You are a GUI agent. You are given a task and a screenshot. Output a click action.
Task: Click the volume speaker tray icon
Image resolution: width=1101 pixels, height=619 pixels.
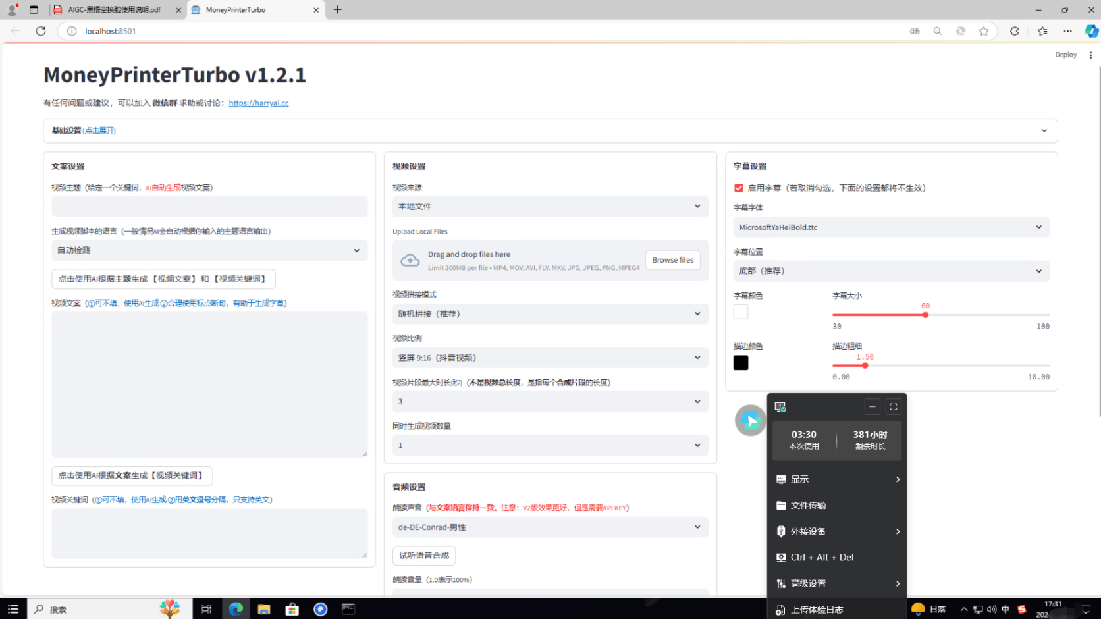tap(991, 609)
